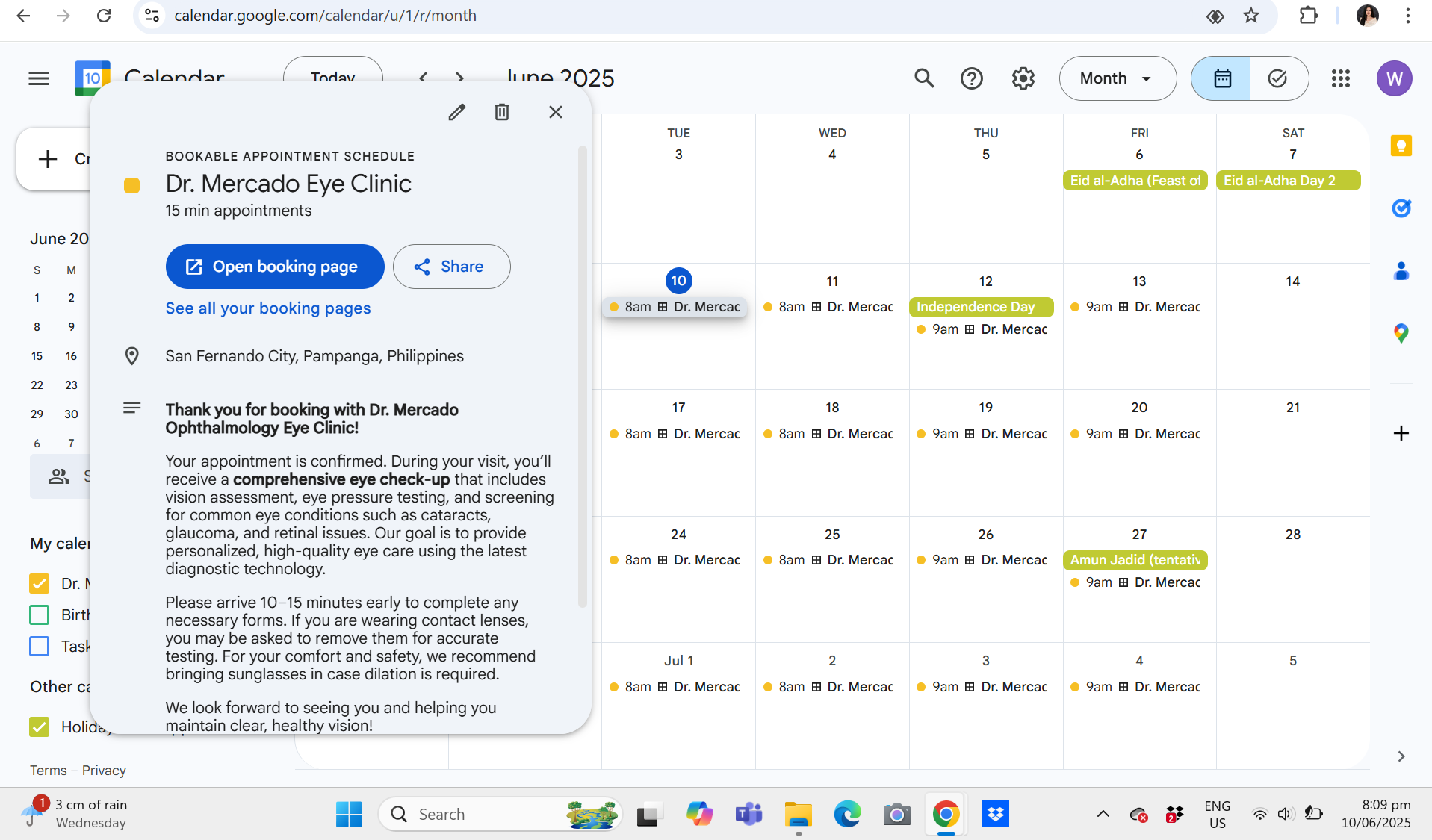Screen dimensions: 1432x840
Task: Open Contacts in side panel
Action: tap(1401, 271)
